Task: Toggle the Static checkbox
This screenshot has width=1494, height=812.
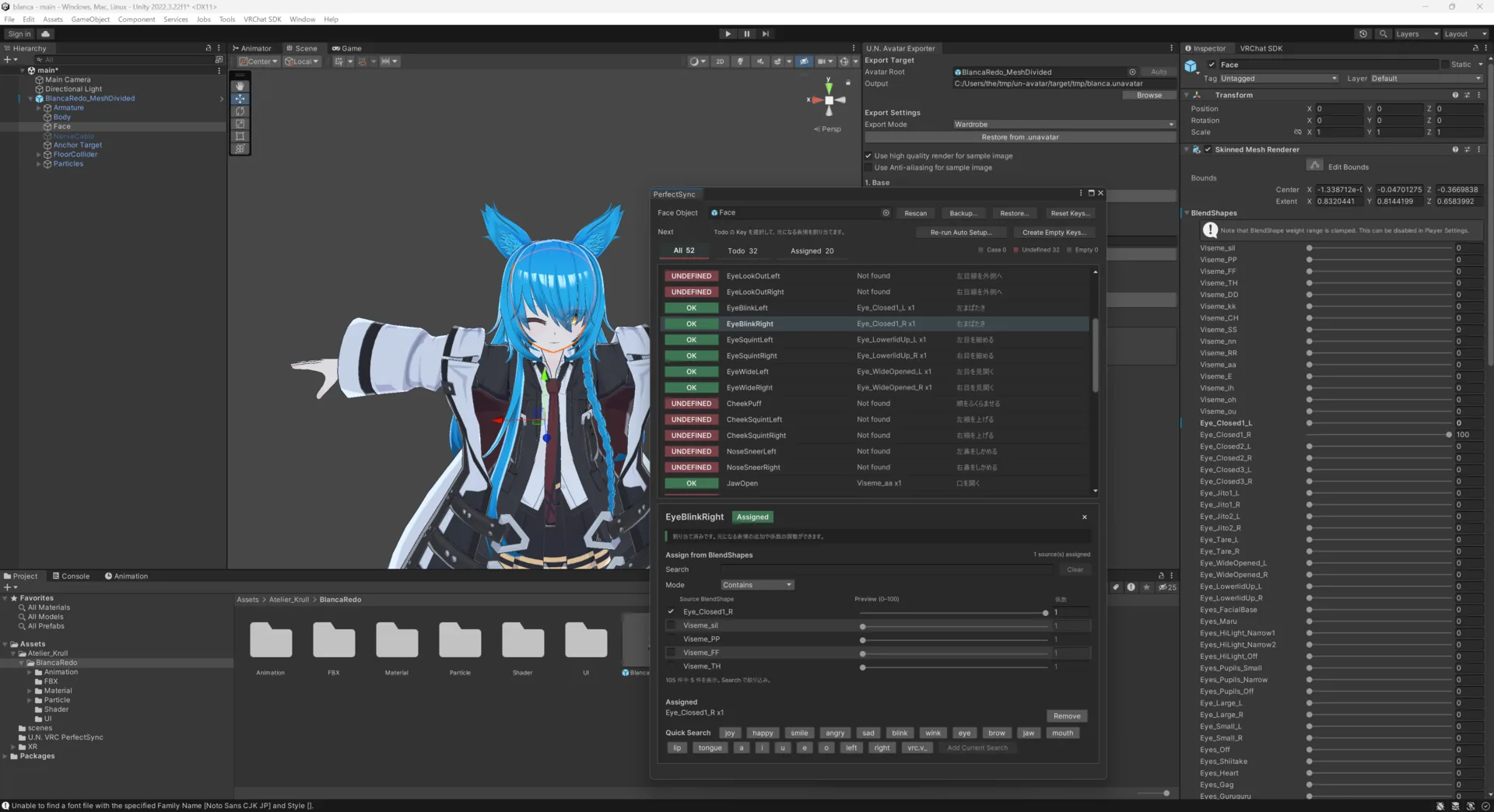Action: point(1445,65)
